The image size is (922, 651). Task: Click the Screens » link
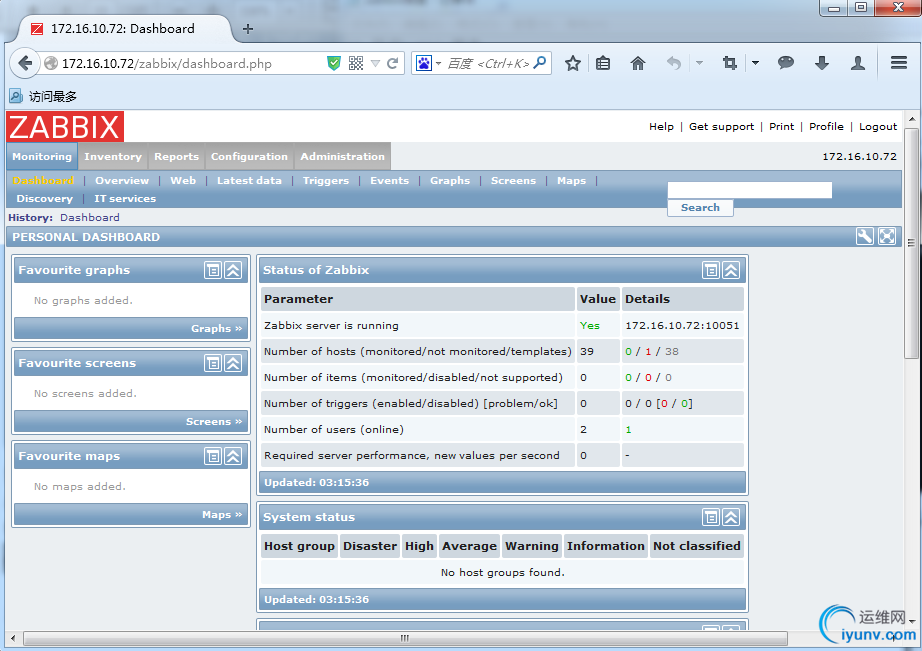[x=214, y=422]
